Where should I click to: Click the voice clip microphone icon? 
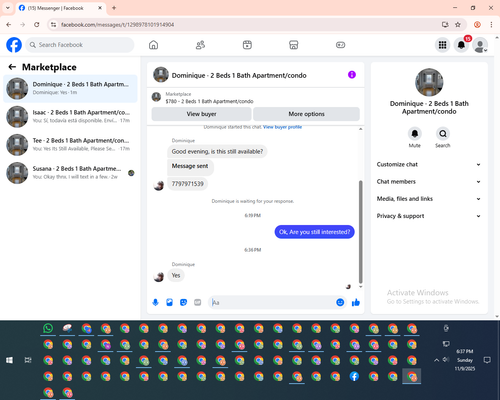pos(155,302)
